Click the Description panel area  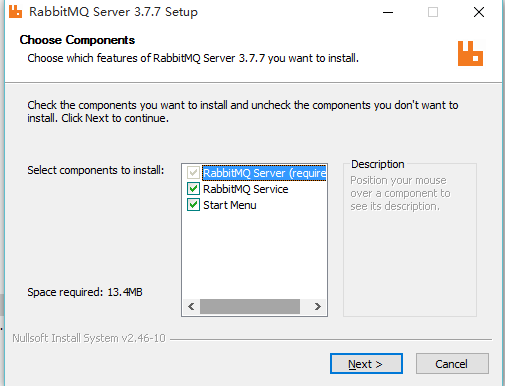[x=410, y=239]
